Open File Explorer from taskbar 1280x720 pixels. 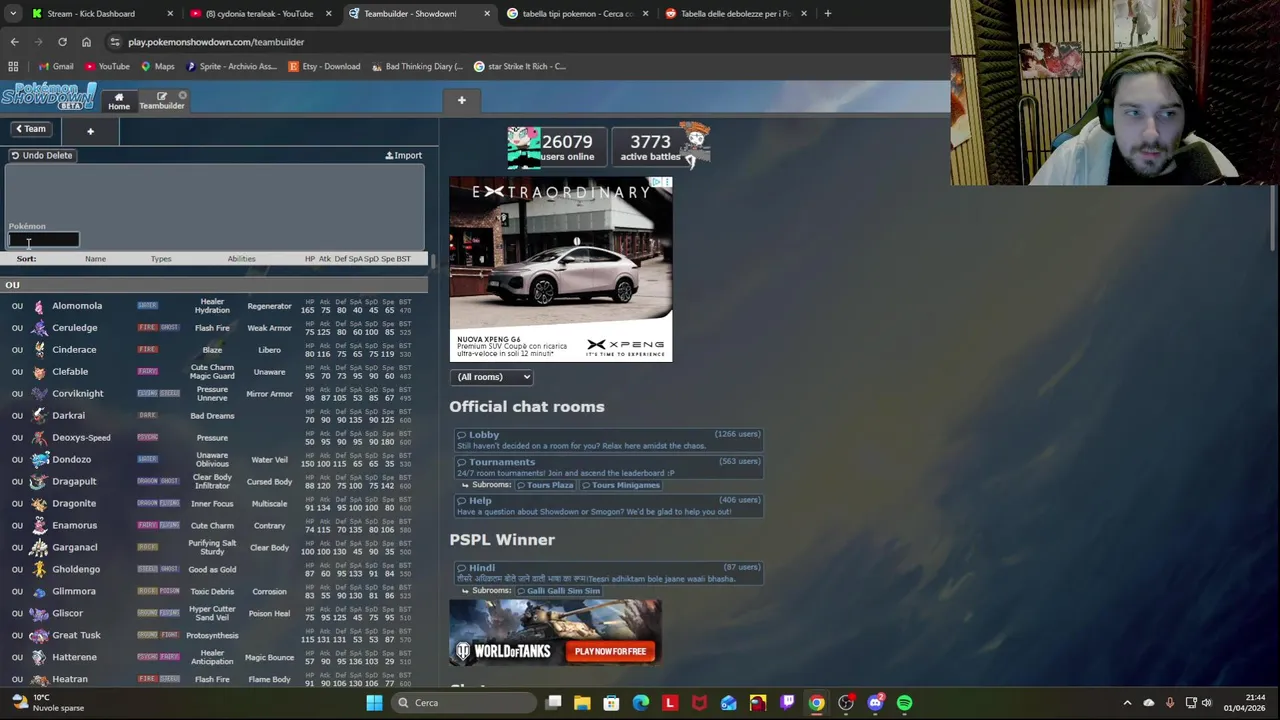tap(582, 703)
